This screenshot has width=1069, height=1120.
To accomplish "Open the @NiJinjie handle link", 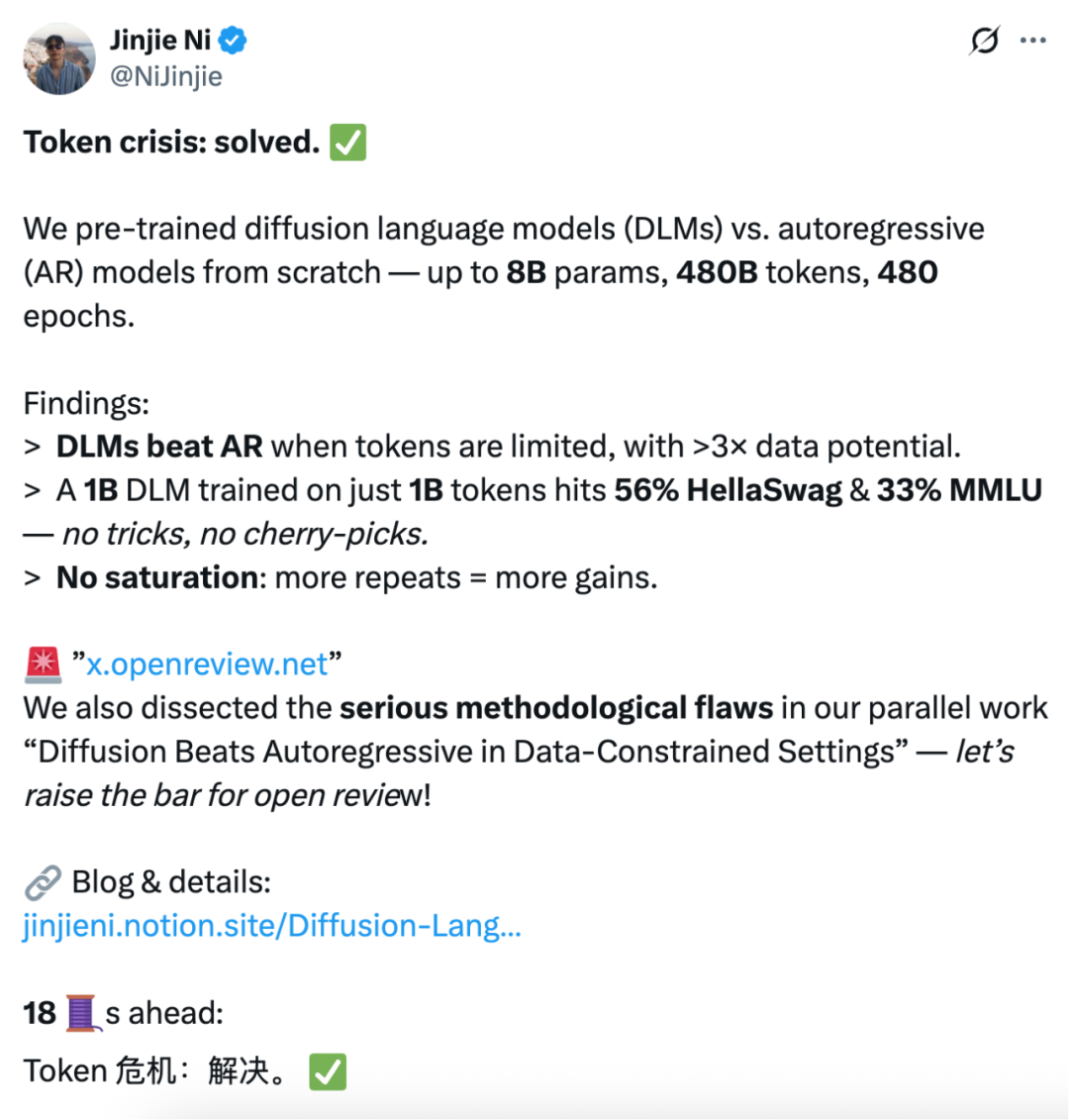I will click(165, 76).
